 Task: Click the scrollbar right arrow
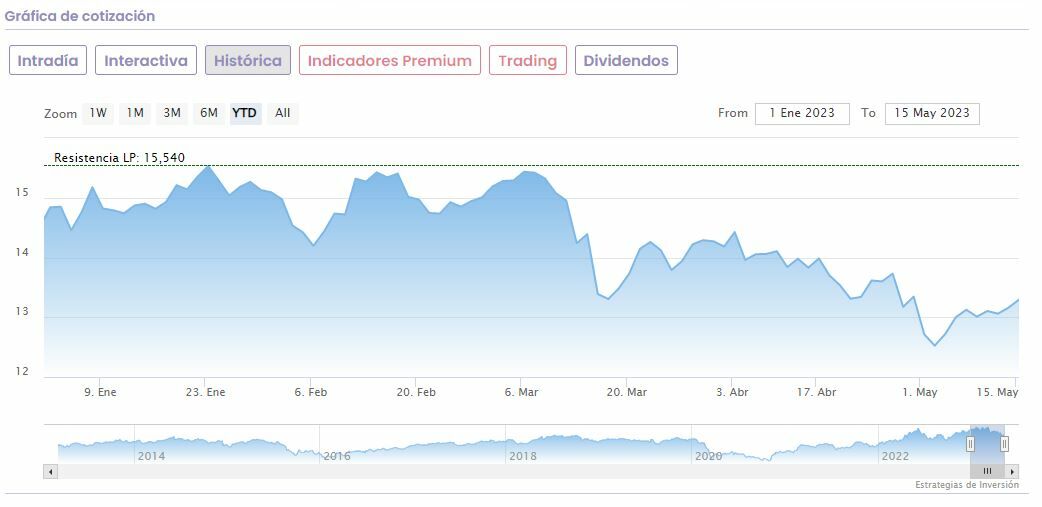coord(1012,471)
